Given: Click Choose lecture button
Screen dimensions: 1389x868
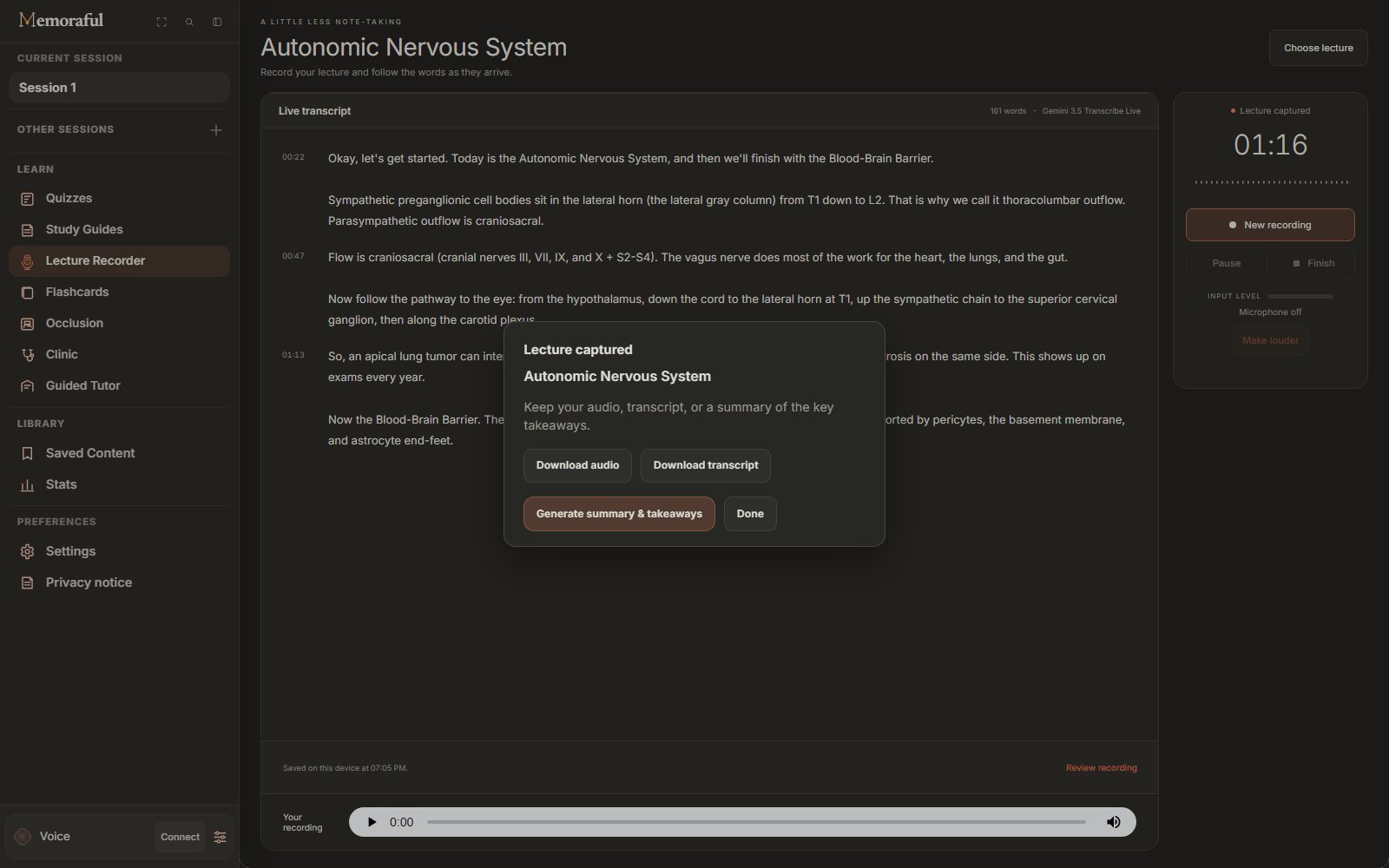Looking at the screenshot, I should tap(1318, 48).
